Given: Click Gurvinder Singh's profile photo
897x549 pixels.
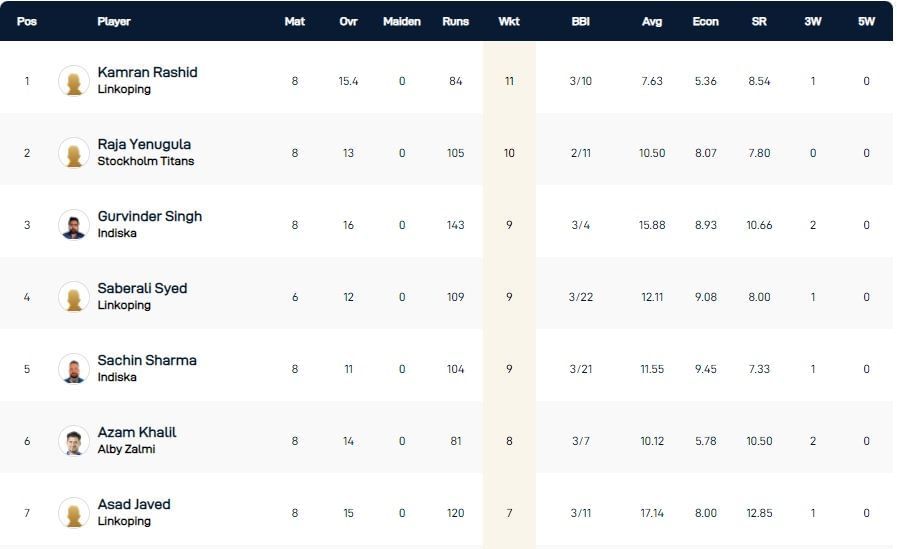Looking at the screenshot, I should coord(74,225).
